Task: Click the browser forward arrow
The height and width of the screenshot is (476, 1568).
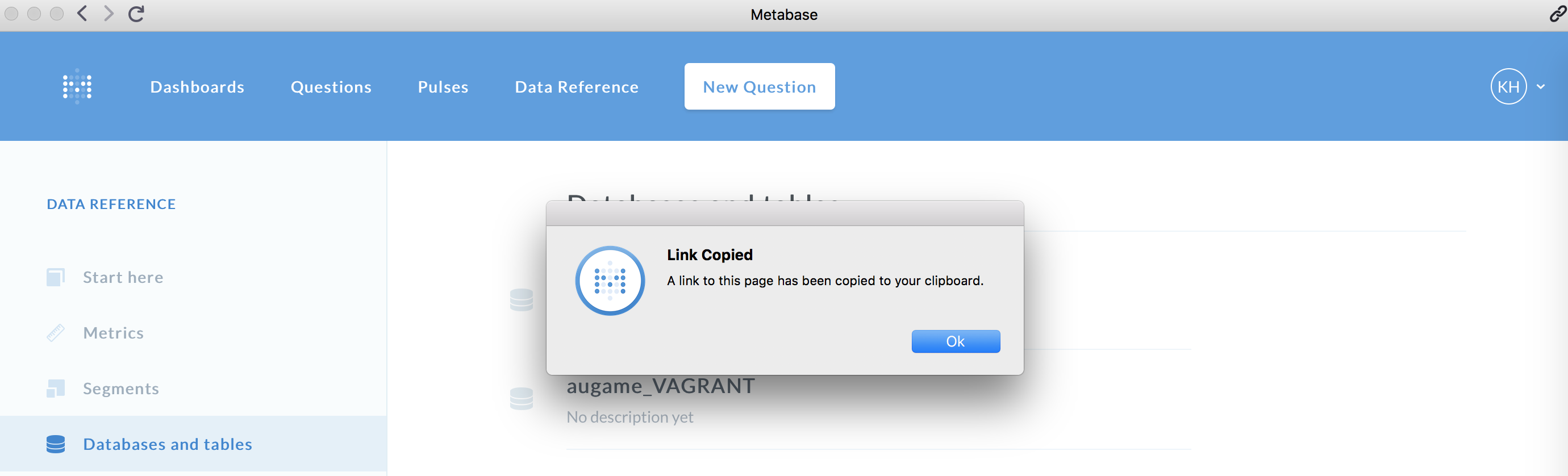Action: pyautogui.click(x=109, y=14)
